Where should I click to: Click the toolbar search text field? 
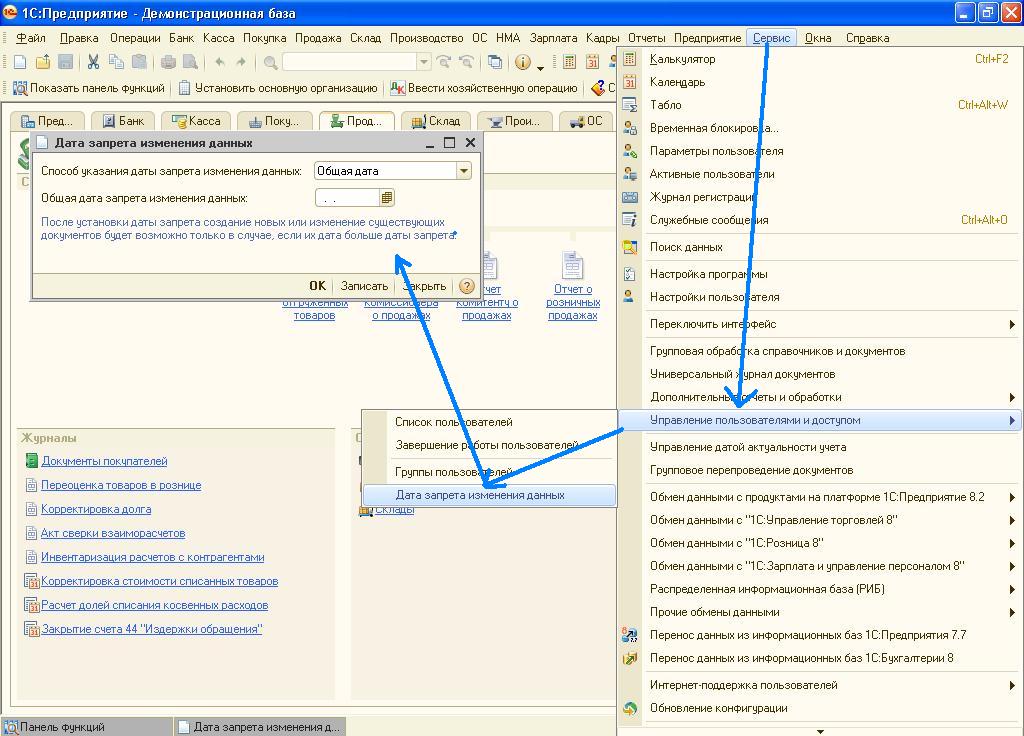pos(349,62)
